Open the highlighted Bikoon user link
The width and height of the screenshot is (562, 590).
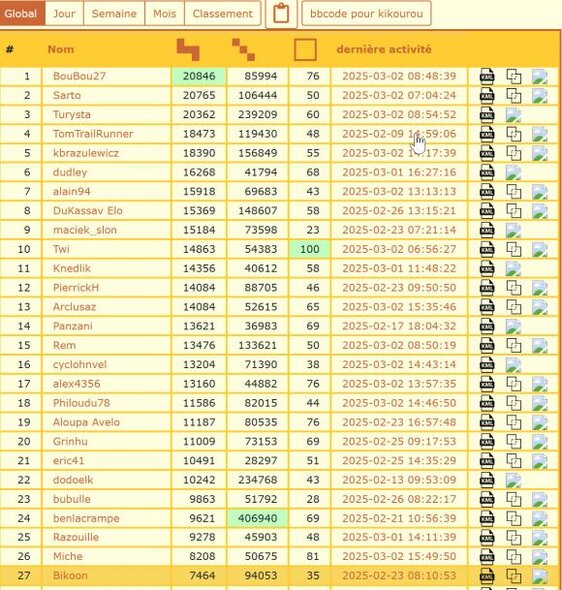[70, 576]
